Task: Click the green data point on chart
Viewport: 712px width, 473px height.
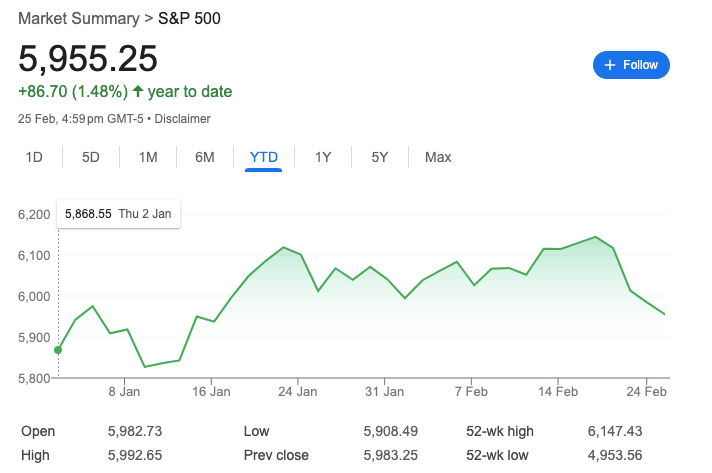Action: click(58, 350)
